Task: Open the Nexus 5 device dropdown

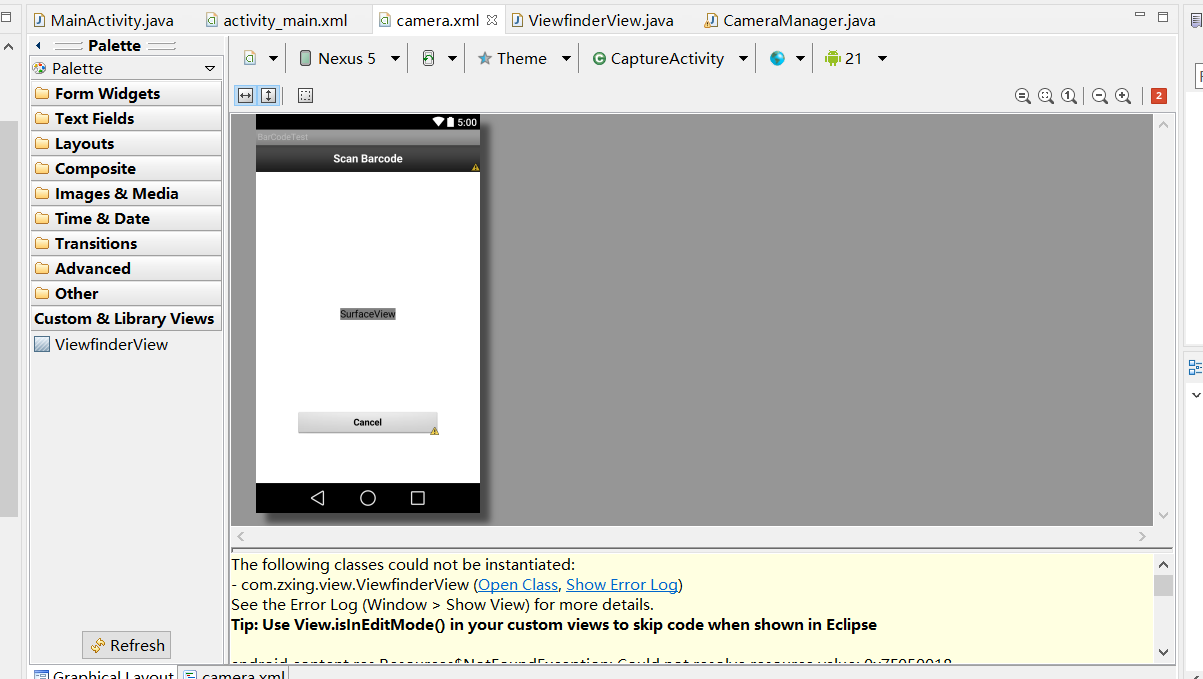Action: (395, 59)
